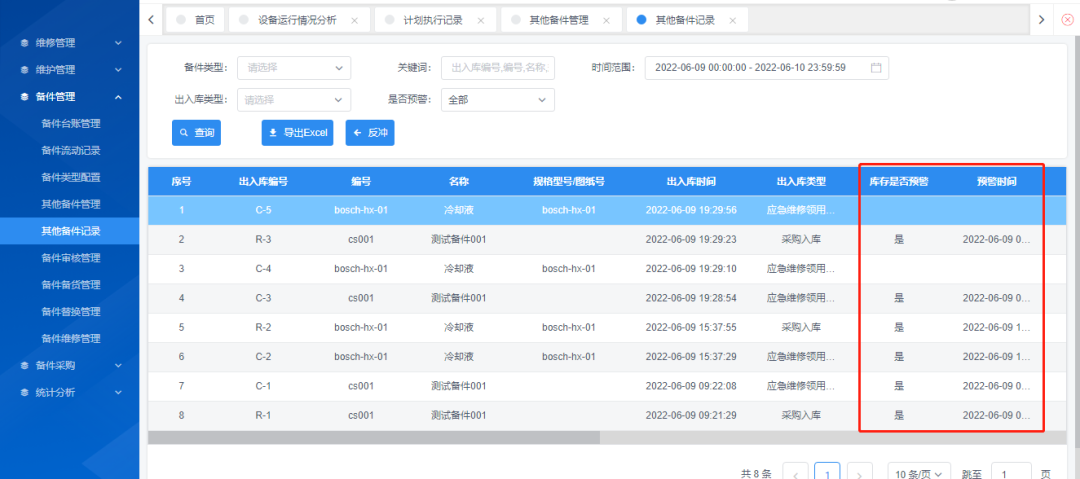
Task: Open 备件类型配置 in sidebar
Action: click(x=71, y=177)
